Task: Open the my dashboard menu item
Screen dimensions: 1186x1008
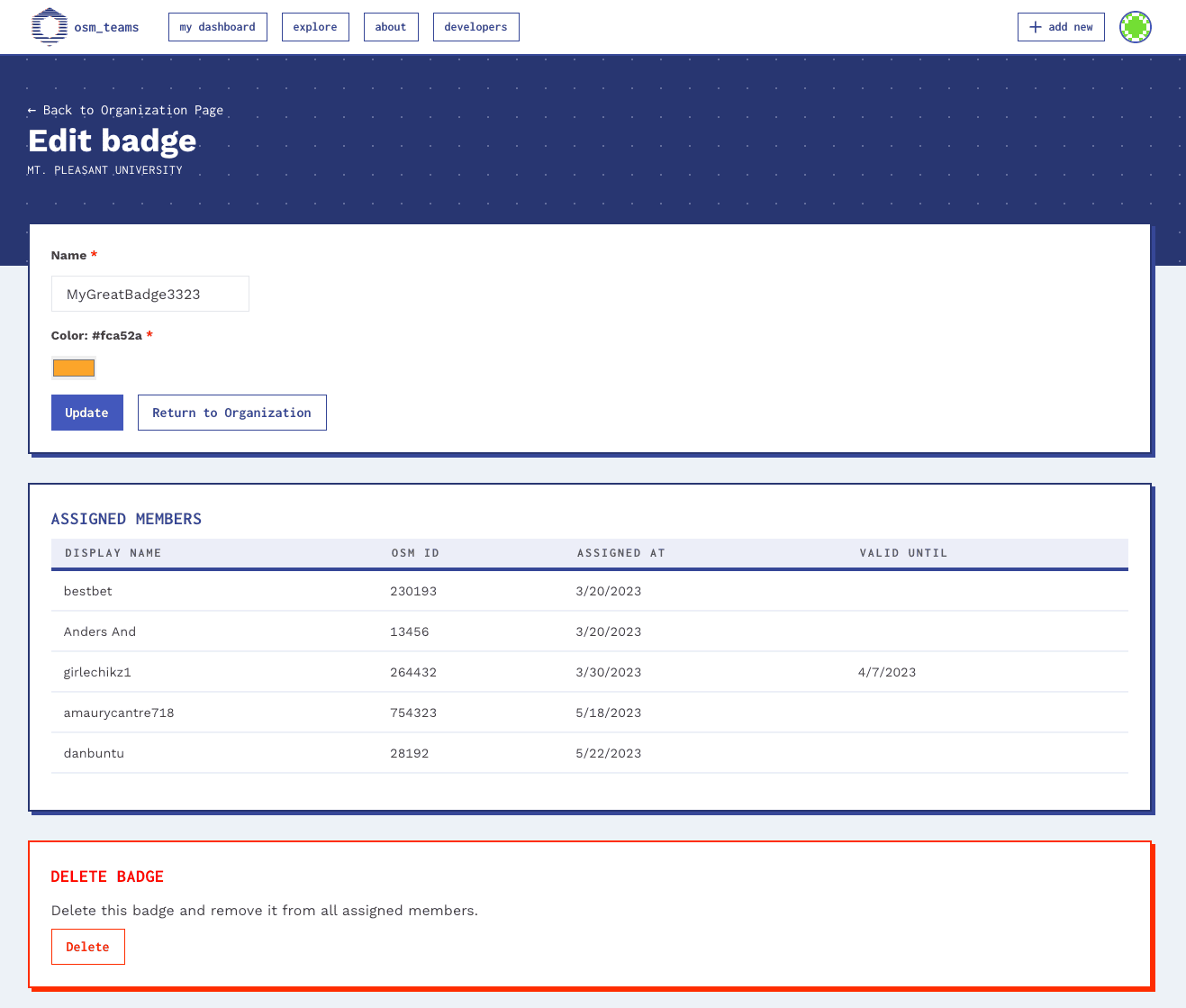Action: tap(217, 27)
